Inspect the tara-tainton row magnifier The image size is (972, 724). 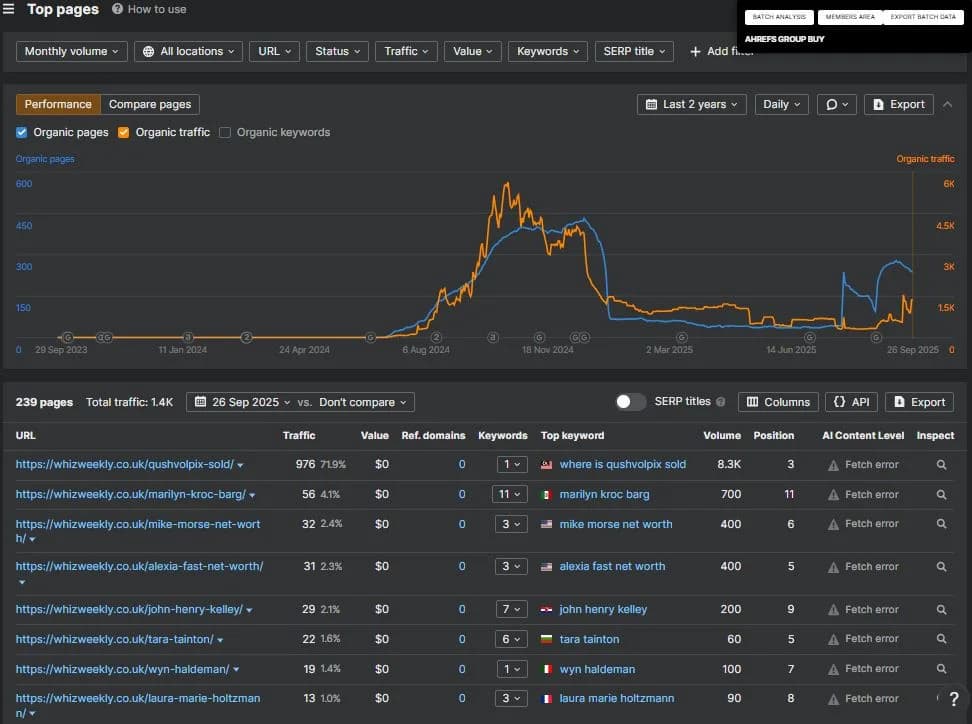click(941, 638)
